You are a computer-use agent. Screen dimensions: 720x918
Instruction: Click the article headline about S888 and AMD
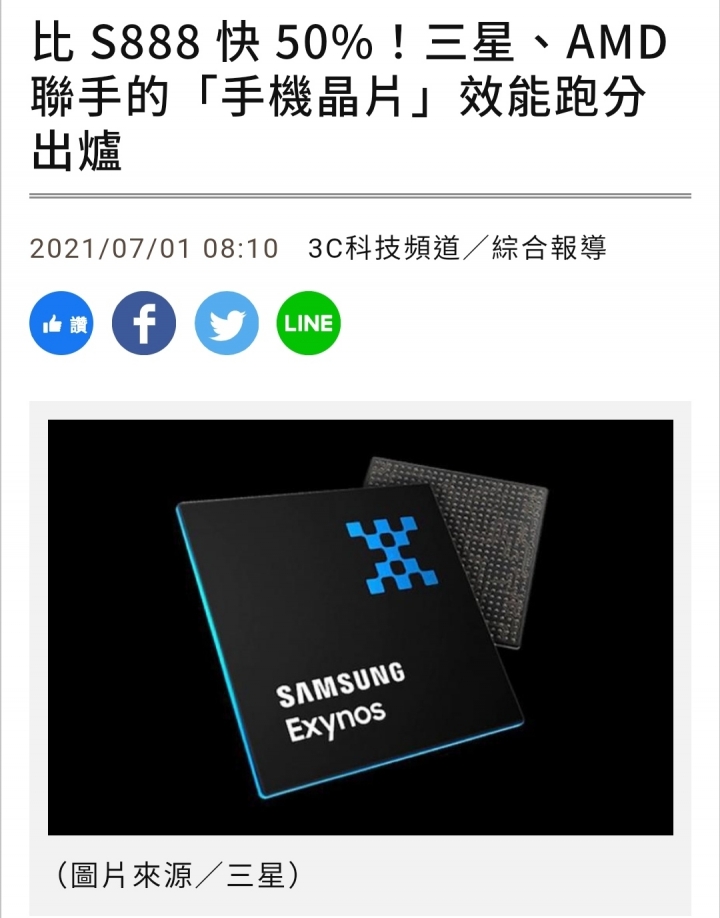349,96
